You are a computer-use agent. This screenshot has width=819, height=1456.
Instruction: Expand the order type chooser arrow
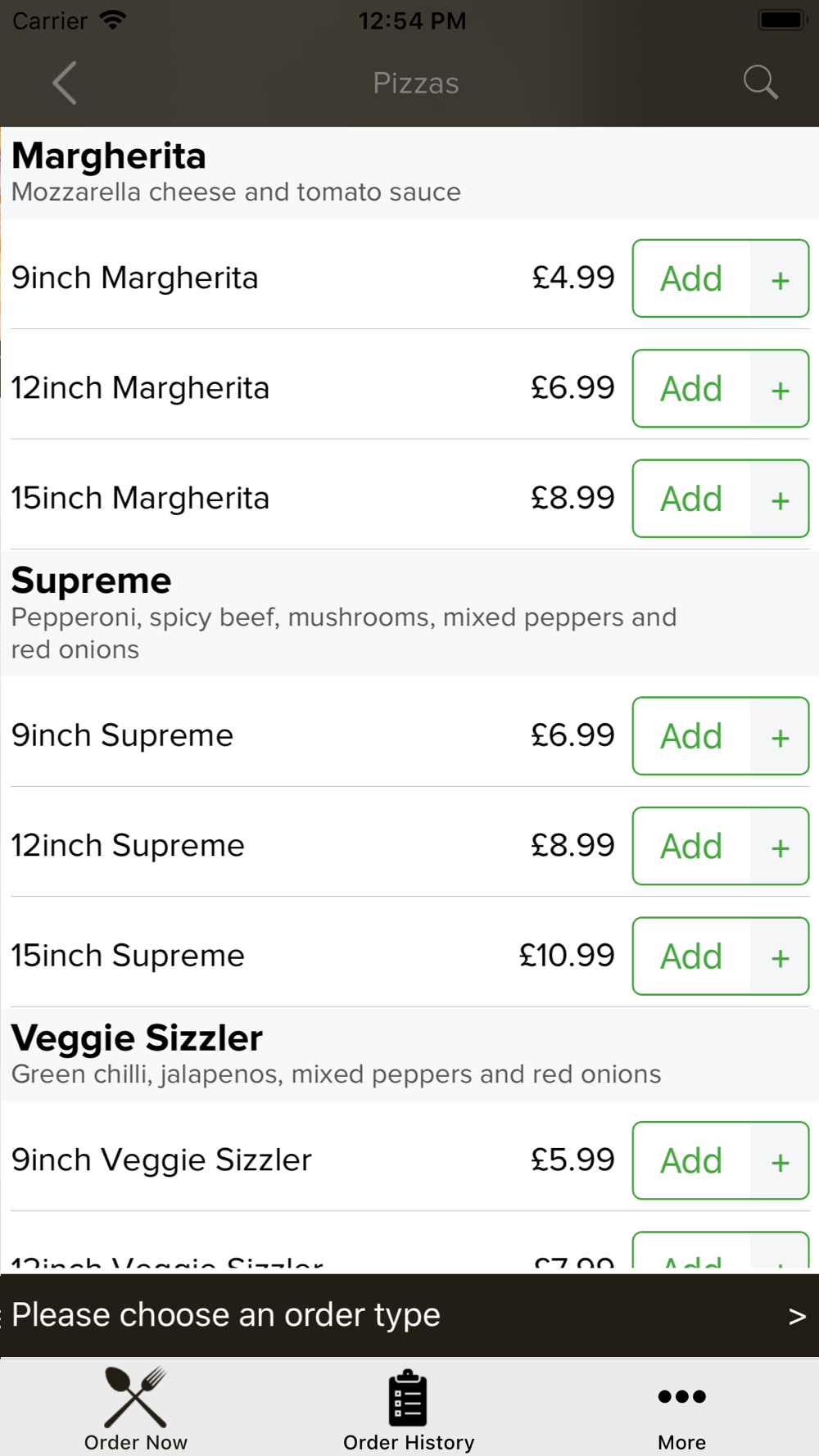(x=797, y=1316)
